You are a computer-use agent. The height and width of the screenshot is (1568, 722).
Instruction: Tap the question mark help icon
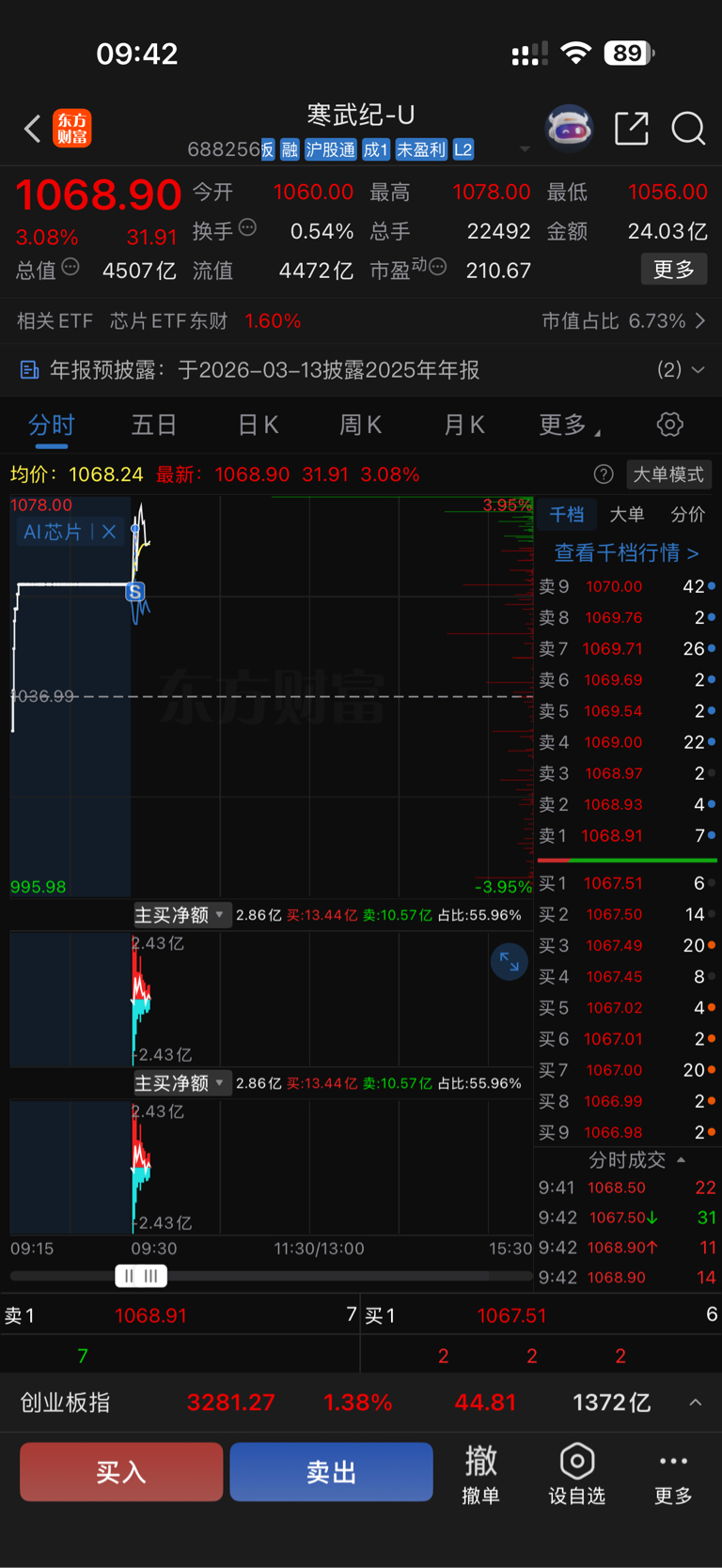coord(604,474)
